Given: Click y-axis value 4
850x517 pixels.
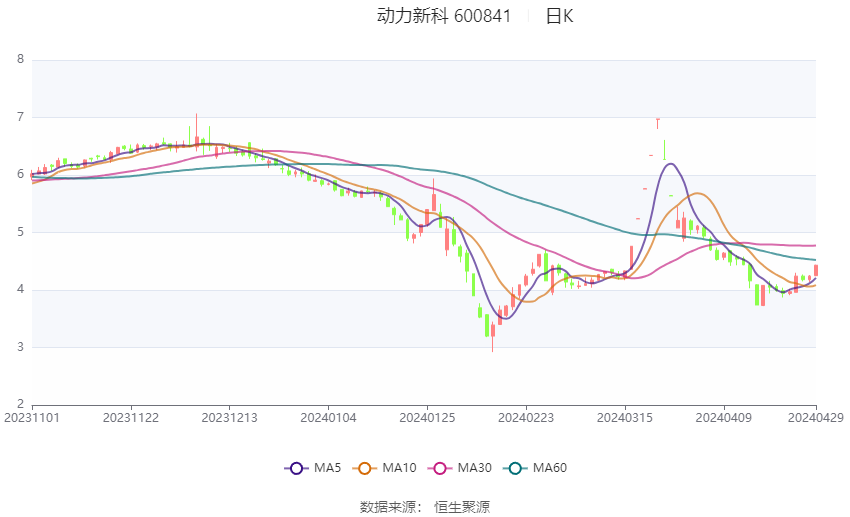Looking at the screenshot, I should click(x=21, y=289).
